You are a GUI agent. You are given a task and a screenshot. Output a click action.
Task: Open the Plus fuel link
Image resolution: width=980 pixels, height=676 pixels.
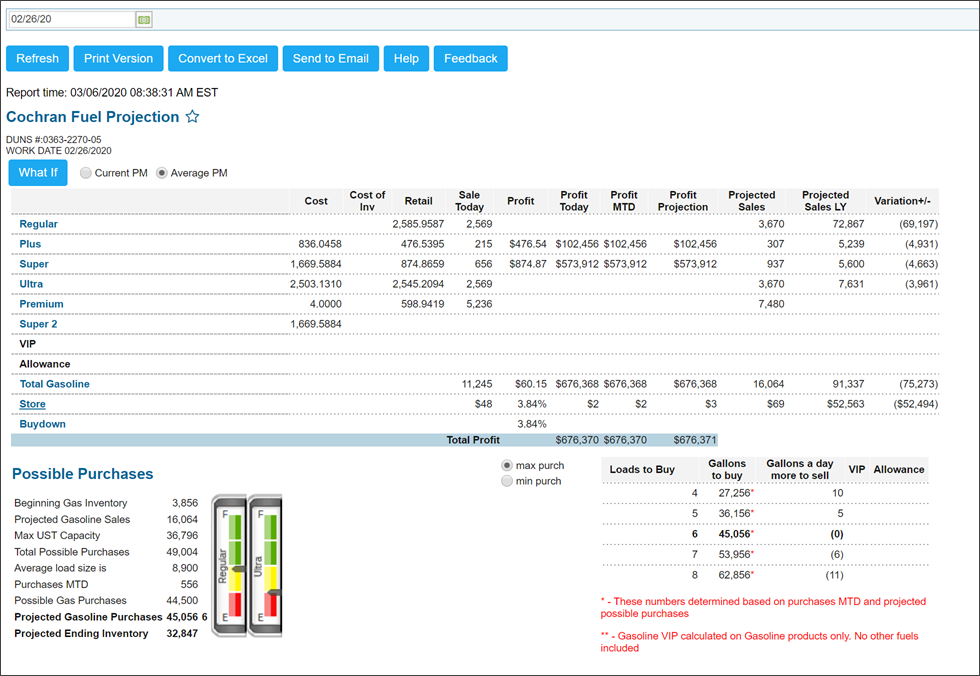click(x=30, y=244)
